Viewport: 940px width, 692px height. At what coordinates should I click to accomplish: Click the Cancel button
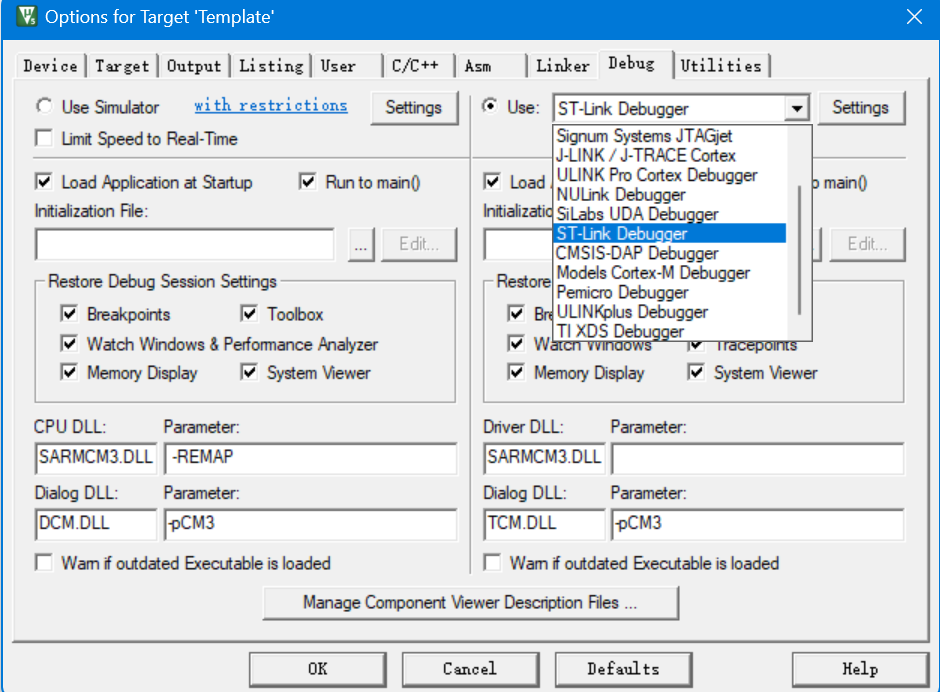[x=470, y=669]
